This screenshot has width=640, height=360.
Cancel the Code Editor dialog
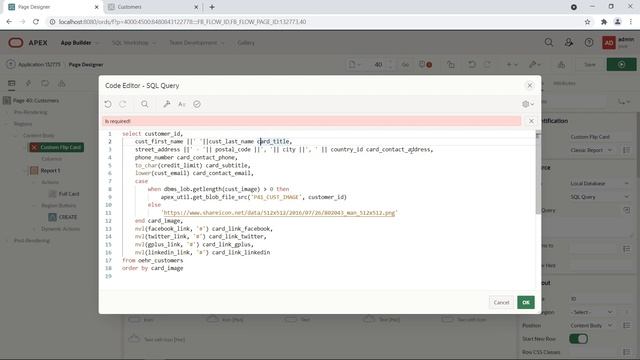[x=501, y=302]
